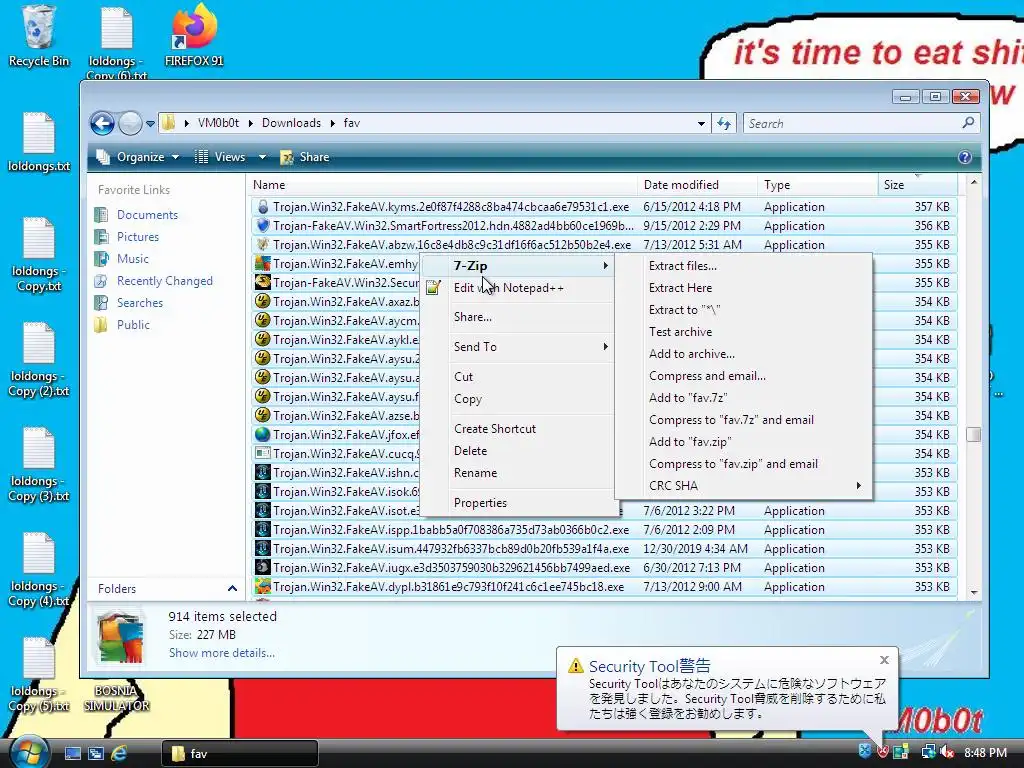Click the Refresh icon beside address bar

724,123
